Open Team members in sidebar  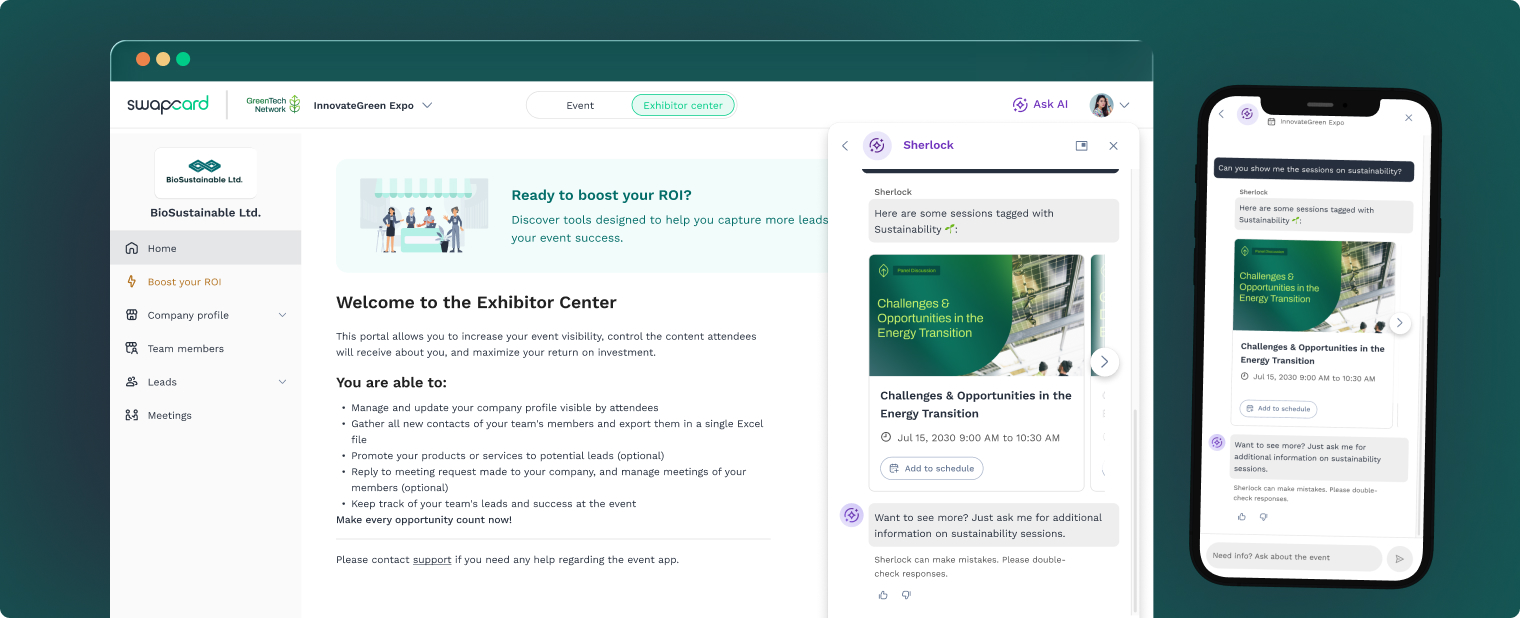[205, 348]
